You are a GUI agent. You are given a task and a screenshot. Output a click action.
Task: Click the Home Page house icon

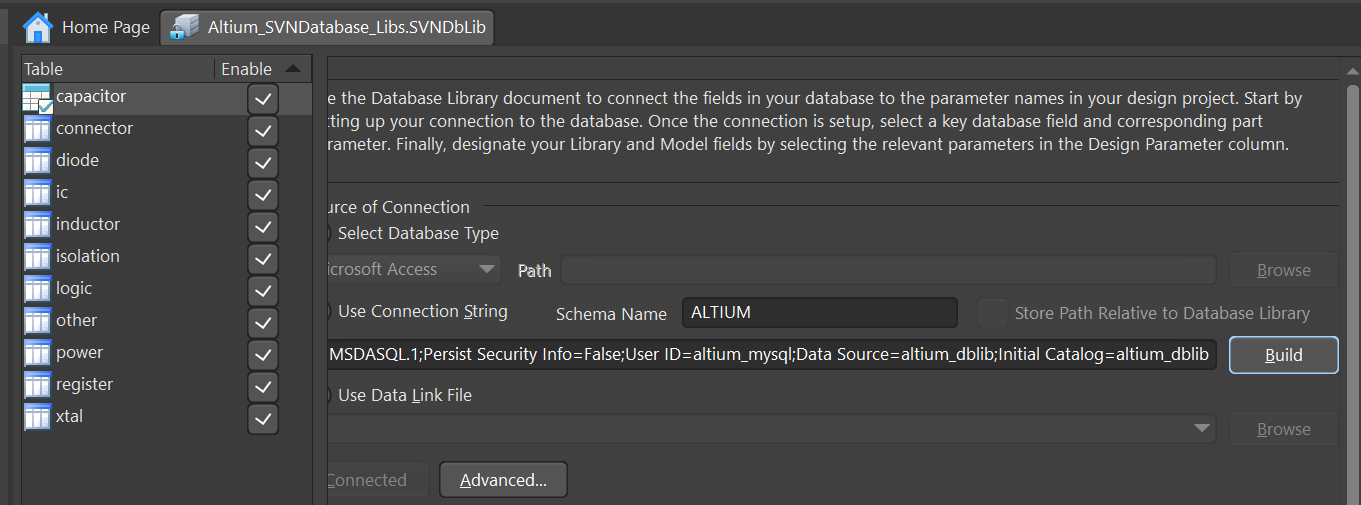click(x=38, y=27)
